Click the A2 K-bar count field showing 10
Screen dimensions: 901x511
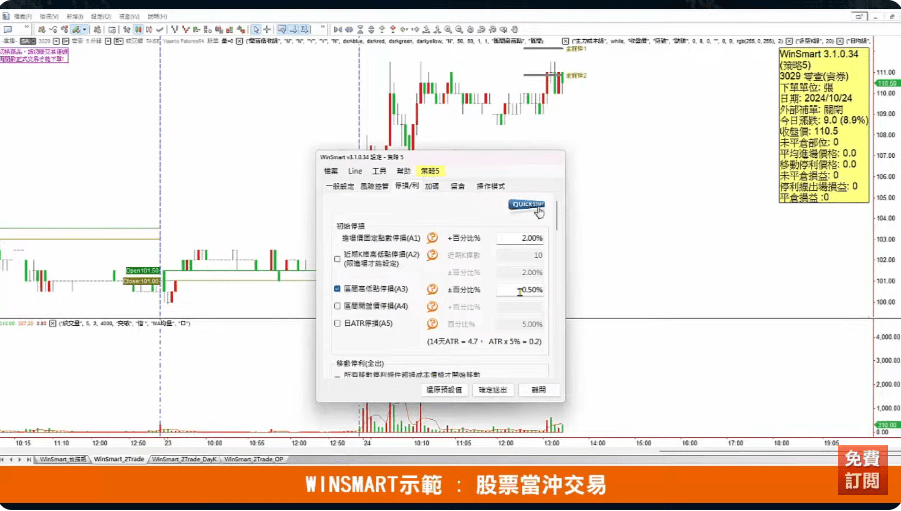pyautogui.click(x=520, y=255)
